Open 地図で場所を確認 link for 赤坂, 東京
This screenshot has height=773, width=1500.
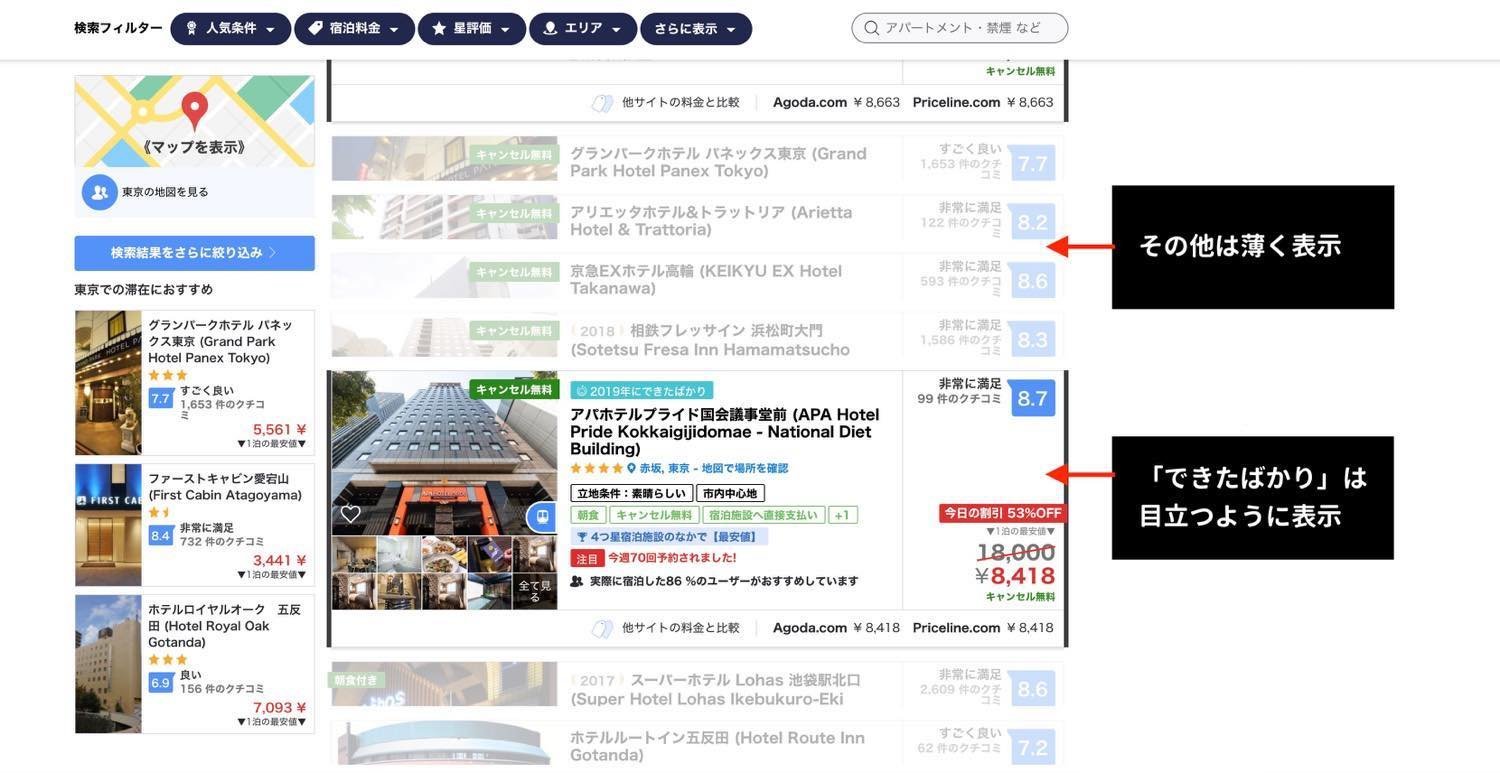745,468
